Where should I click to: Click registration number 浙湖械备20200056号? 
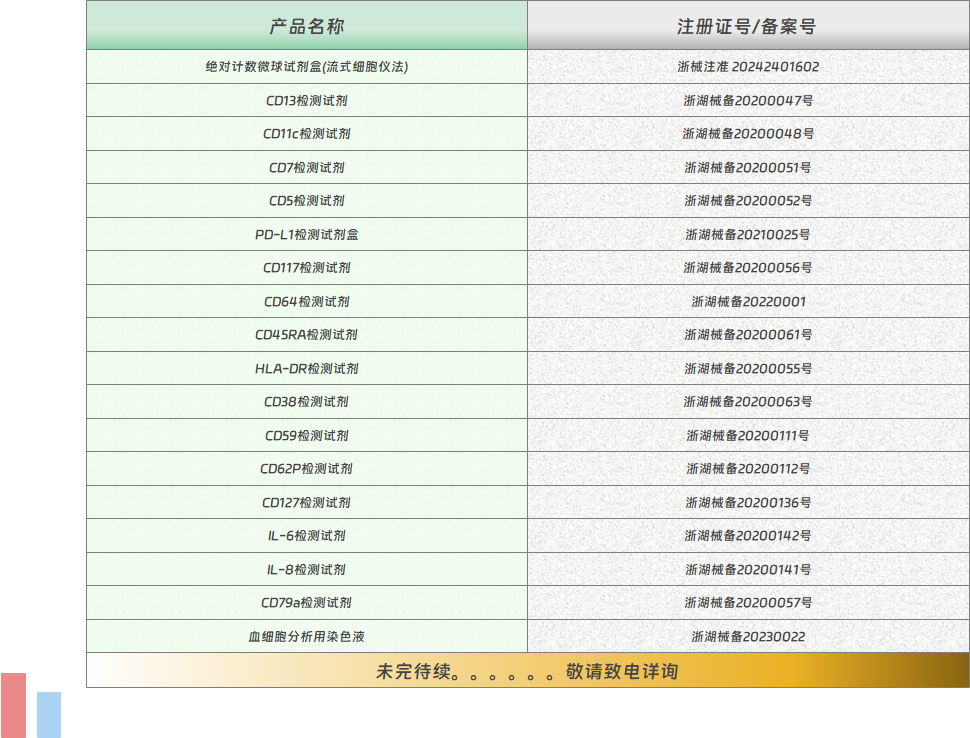(x=748, y=268)
